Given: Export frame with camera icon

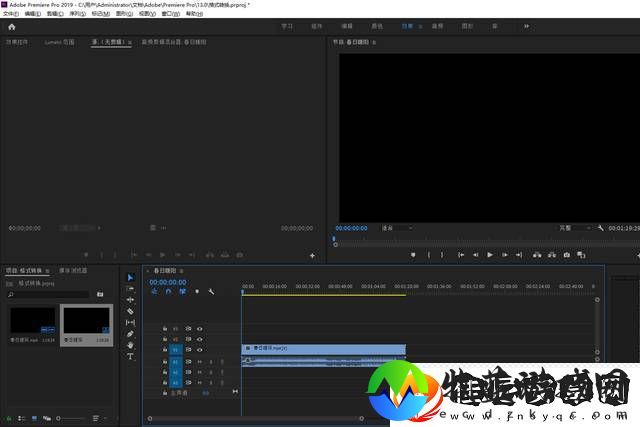Looking at the screenshot, I should tap(567, 255).
